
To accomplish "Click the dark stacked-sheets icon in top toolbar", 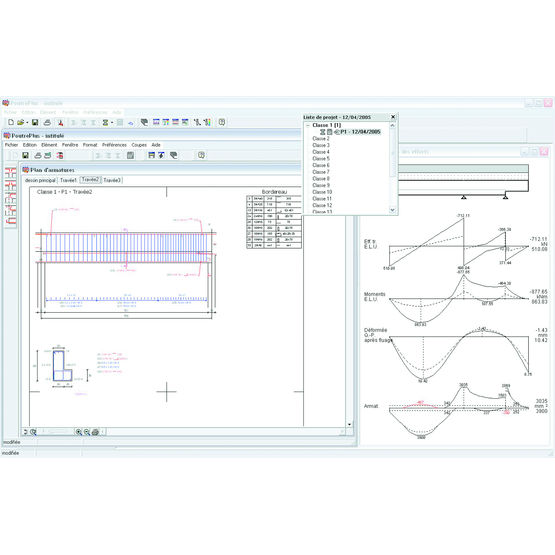I will coord(144,122).
